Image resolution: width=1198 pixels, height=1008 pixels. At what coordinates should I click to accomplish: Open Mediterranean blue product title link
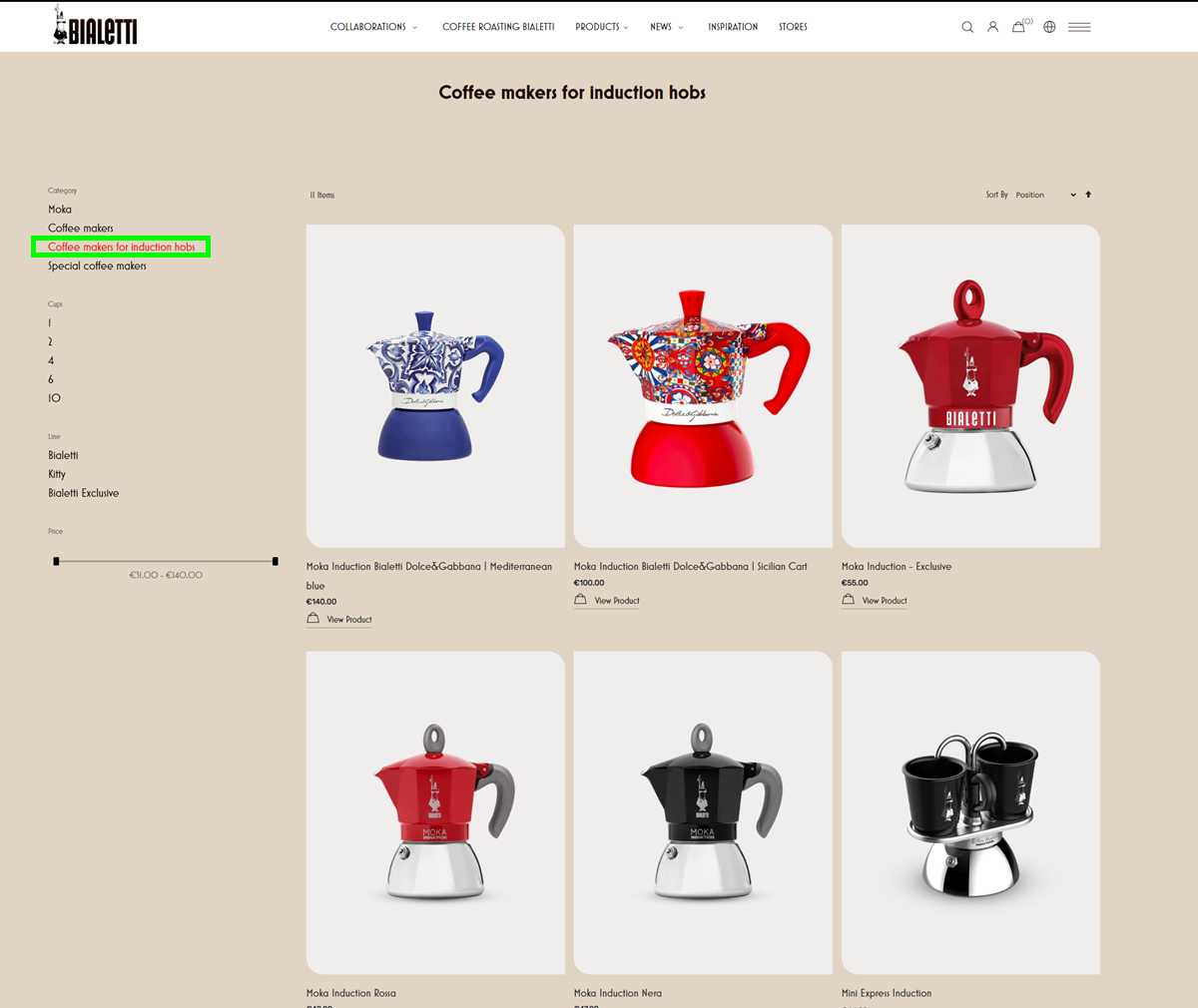(429, 576)
